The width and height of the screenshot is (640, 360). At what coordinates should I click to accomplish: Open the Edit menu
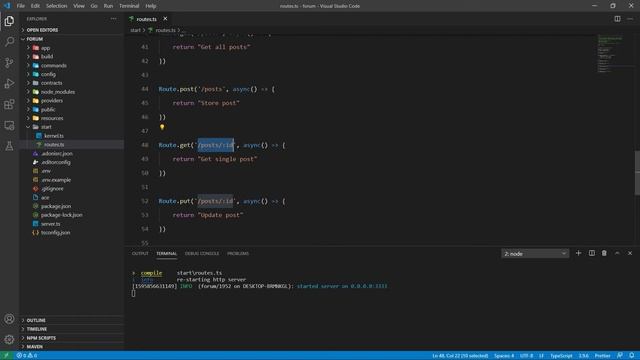tap(35, 6)
